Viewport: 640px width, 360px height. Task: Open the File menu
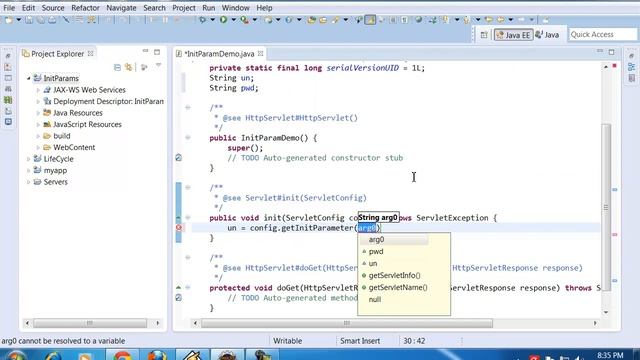(9, 8)
